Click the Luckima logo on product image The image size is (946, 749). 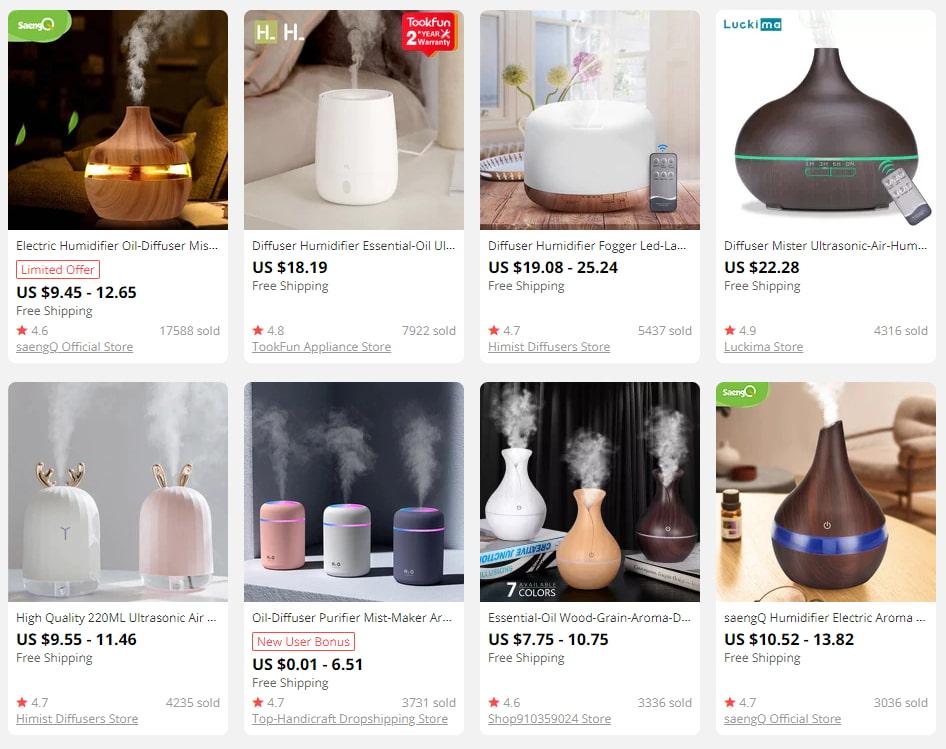[x=752, y=24]
